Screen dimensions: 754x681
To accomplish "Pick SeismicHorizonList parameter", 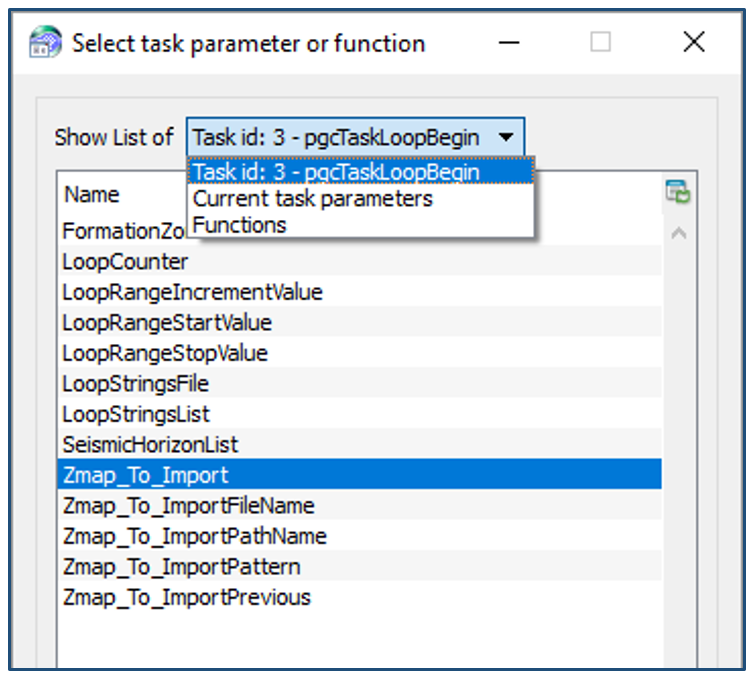I will pyautogui.click(x=150, y=444).
